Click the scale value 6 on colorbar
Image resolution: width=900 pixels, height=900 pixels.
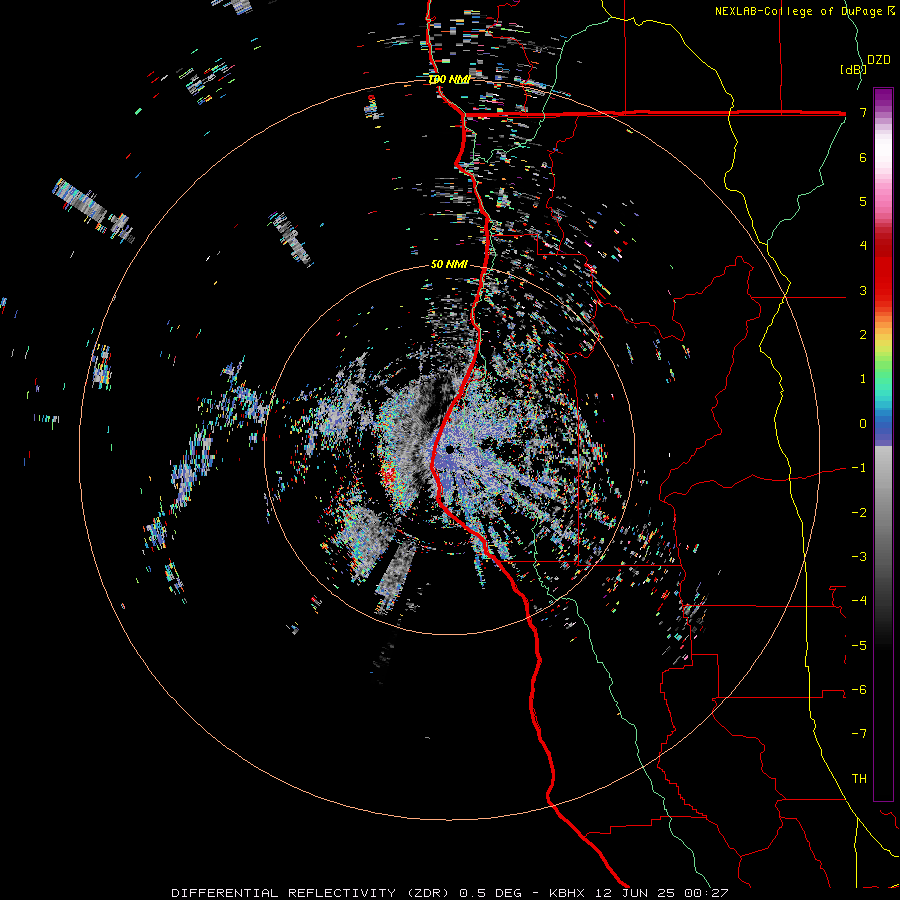pyautogui.click(x=863, y=157)
